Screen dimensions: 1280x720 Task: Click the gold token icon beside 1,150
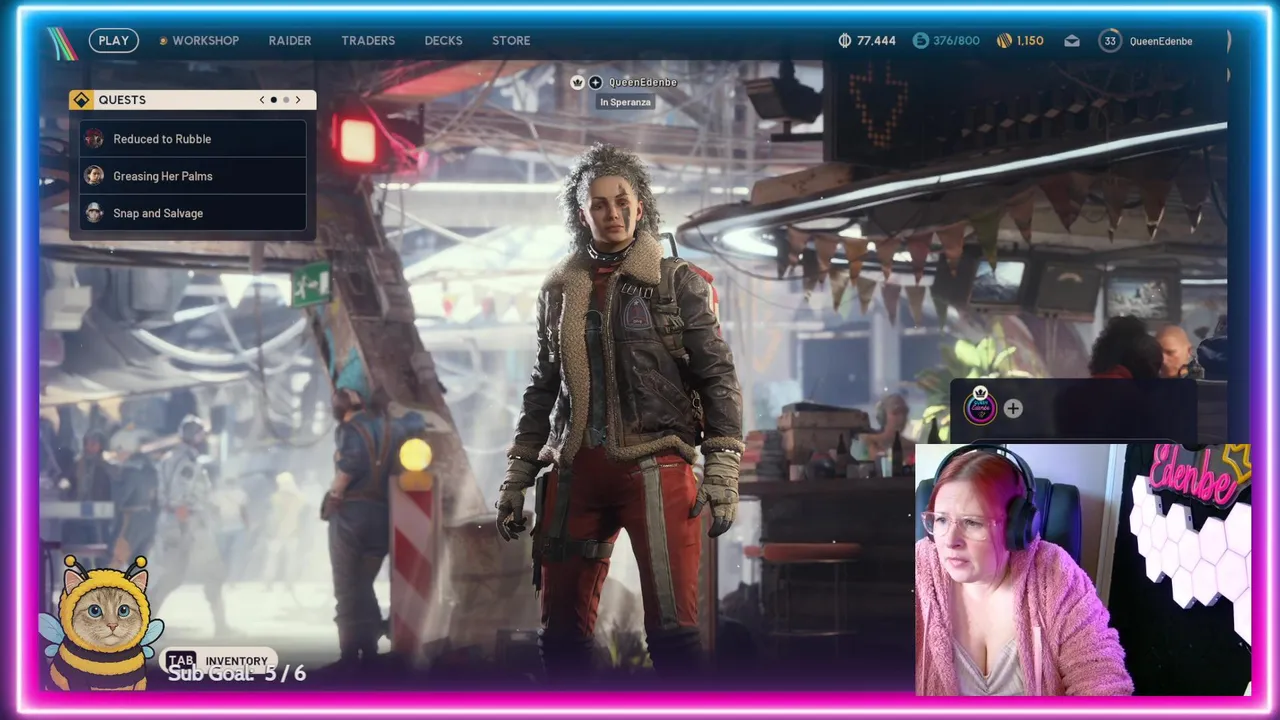(x=1004, y=41)
